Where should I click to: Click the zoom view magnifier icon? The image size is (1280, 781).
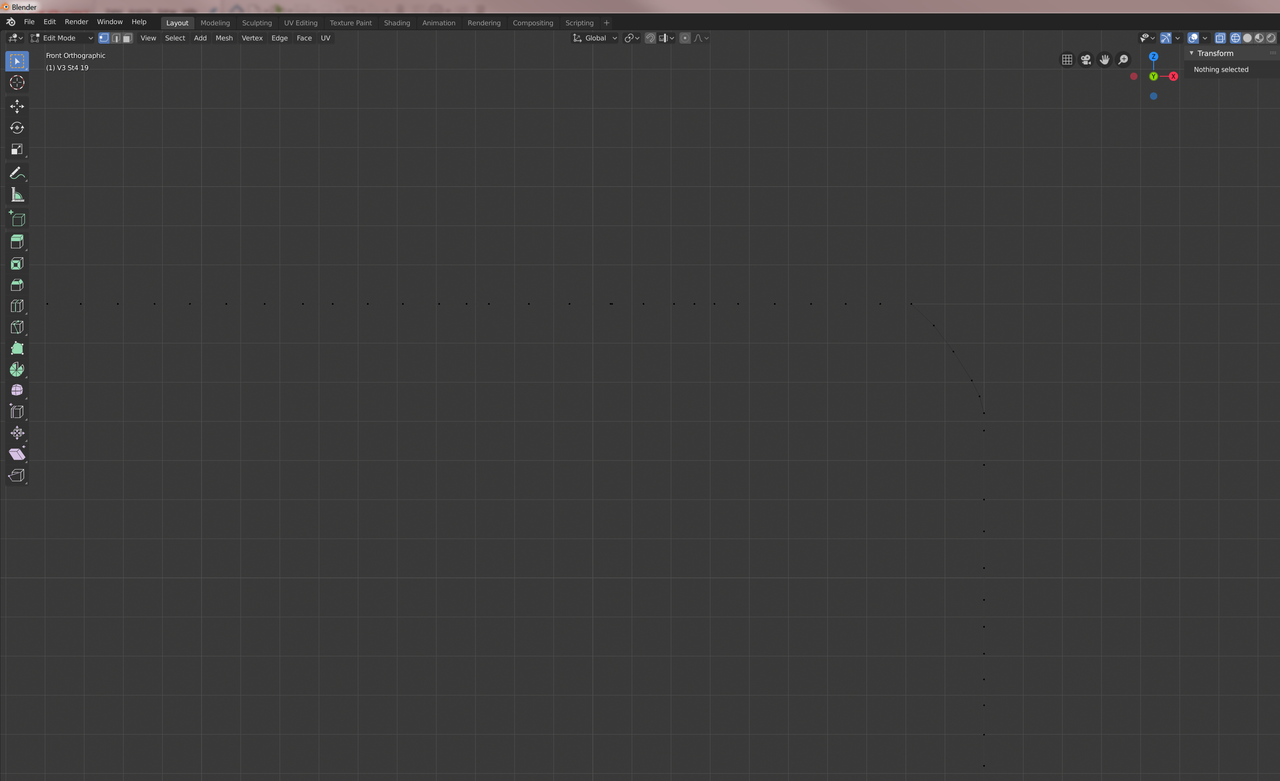[1123, 60]
